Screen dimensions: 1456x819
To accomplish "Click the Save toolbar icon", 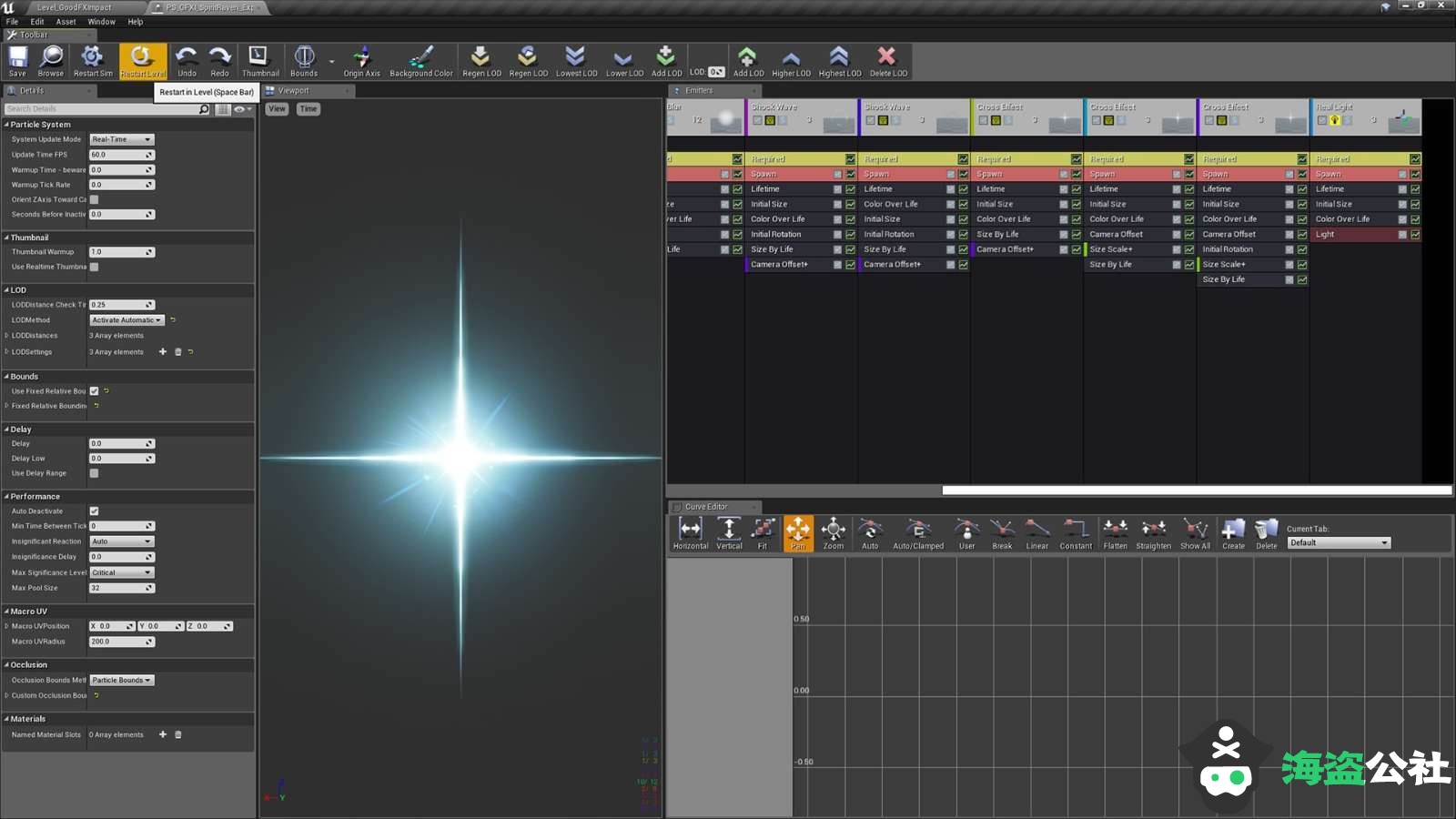I will pyautogui.click(x=17, y=61).
